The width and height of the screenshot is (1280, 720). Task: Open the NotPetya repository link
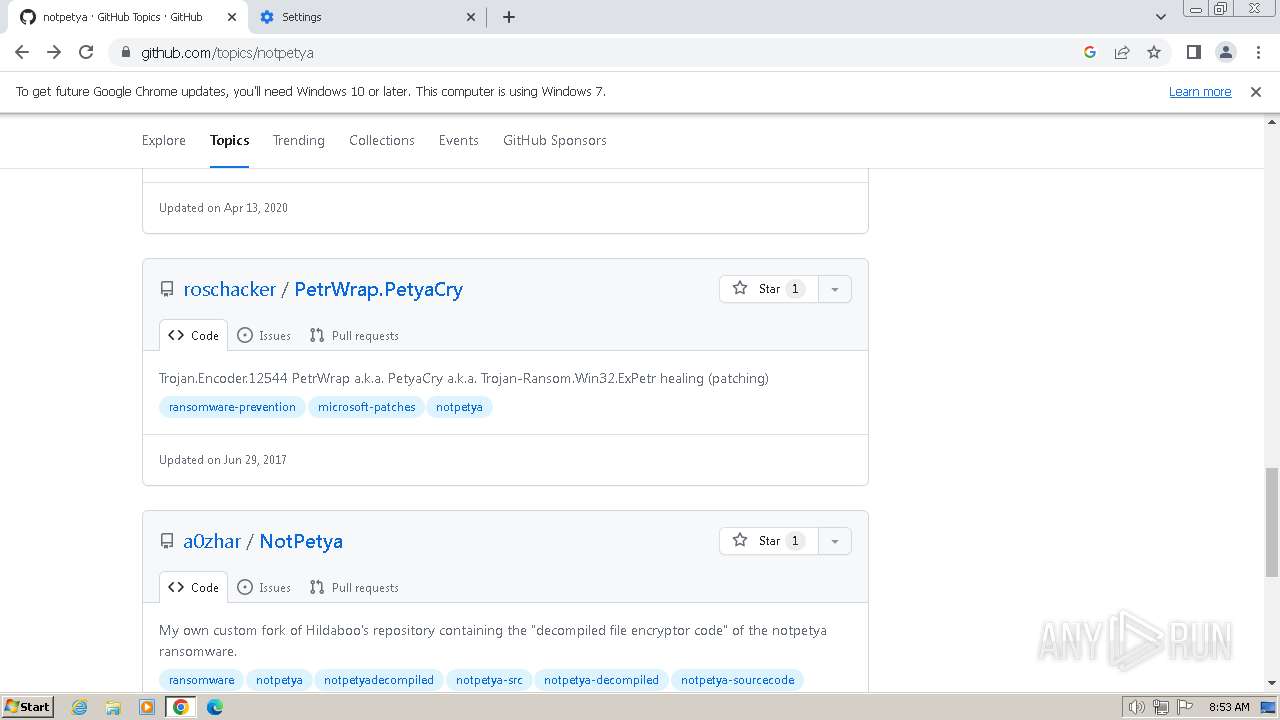[x=301, y=541]
